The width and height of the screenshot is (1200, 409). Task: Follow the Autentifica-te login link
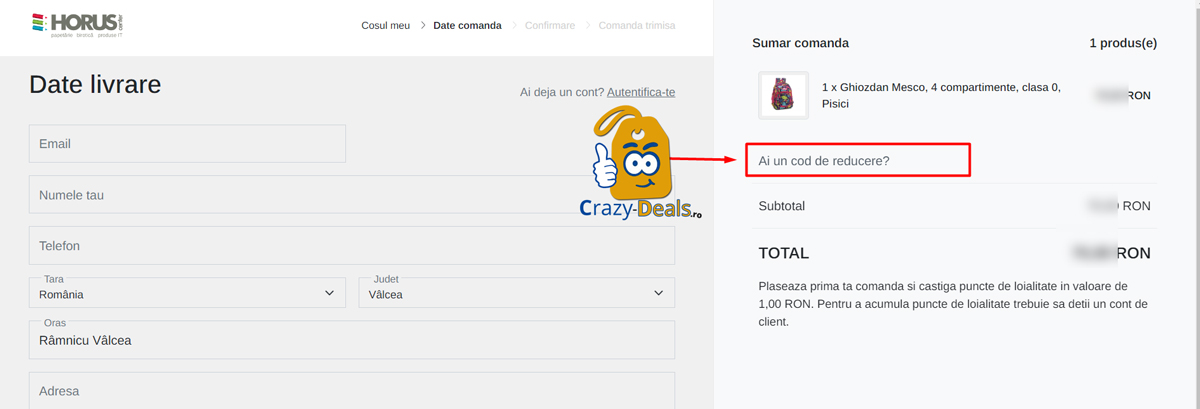[641, 92]
